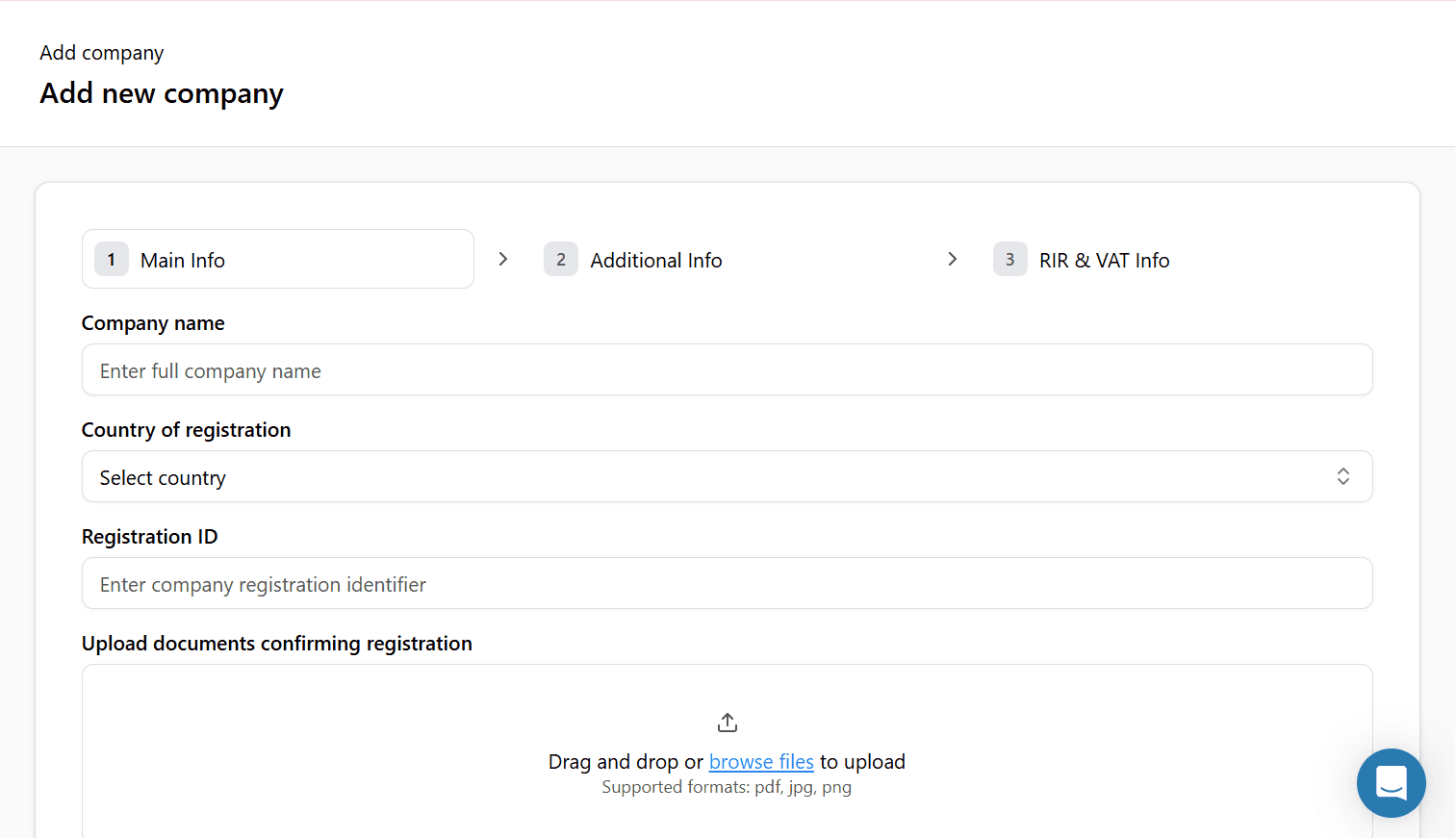Click the step number 3 badge
The height and width of the screenshot is (838, 1456).
click(1010, 259)
